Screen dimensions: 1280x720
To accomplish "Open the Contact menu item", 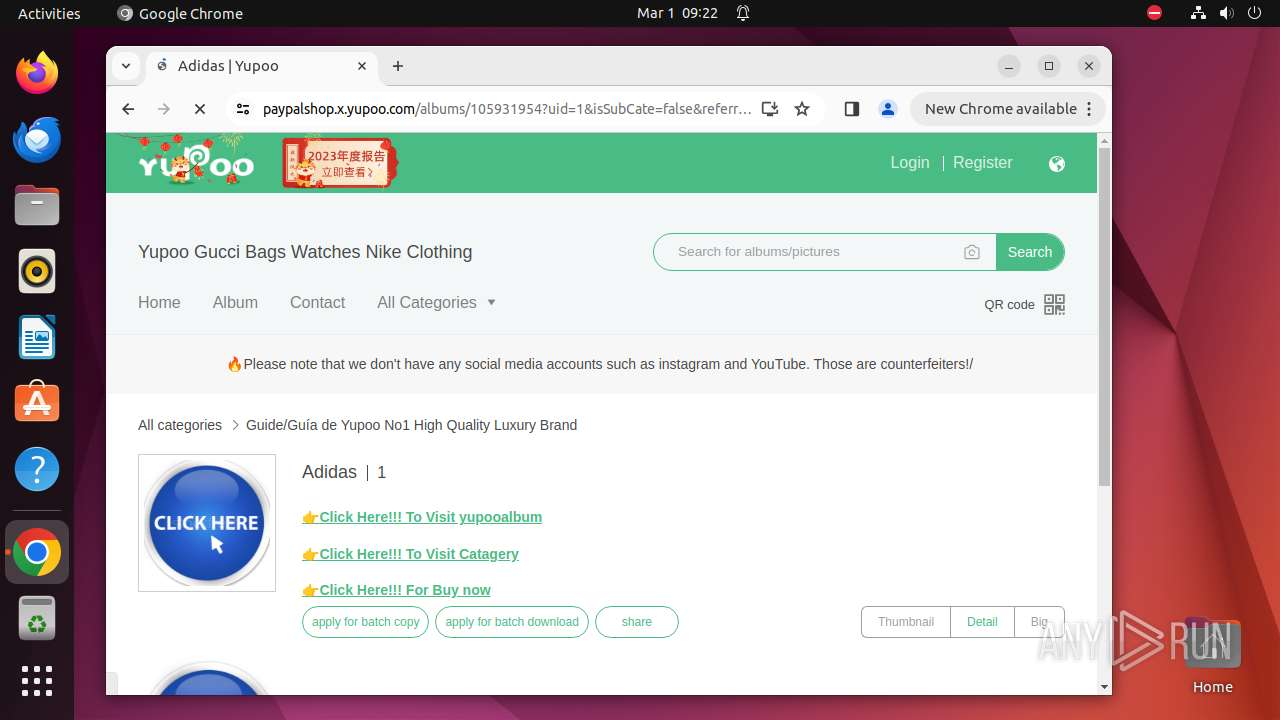I will 317,302.
